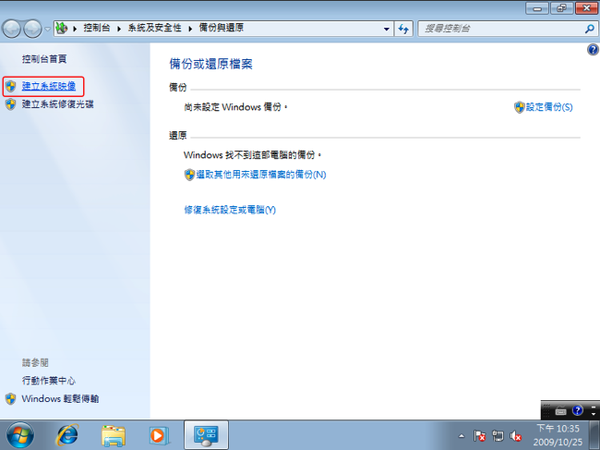Click the shield icon beside Windows 輕鬆傳輸
This screenshot has width=600, height=450.
click(11, 399)
